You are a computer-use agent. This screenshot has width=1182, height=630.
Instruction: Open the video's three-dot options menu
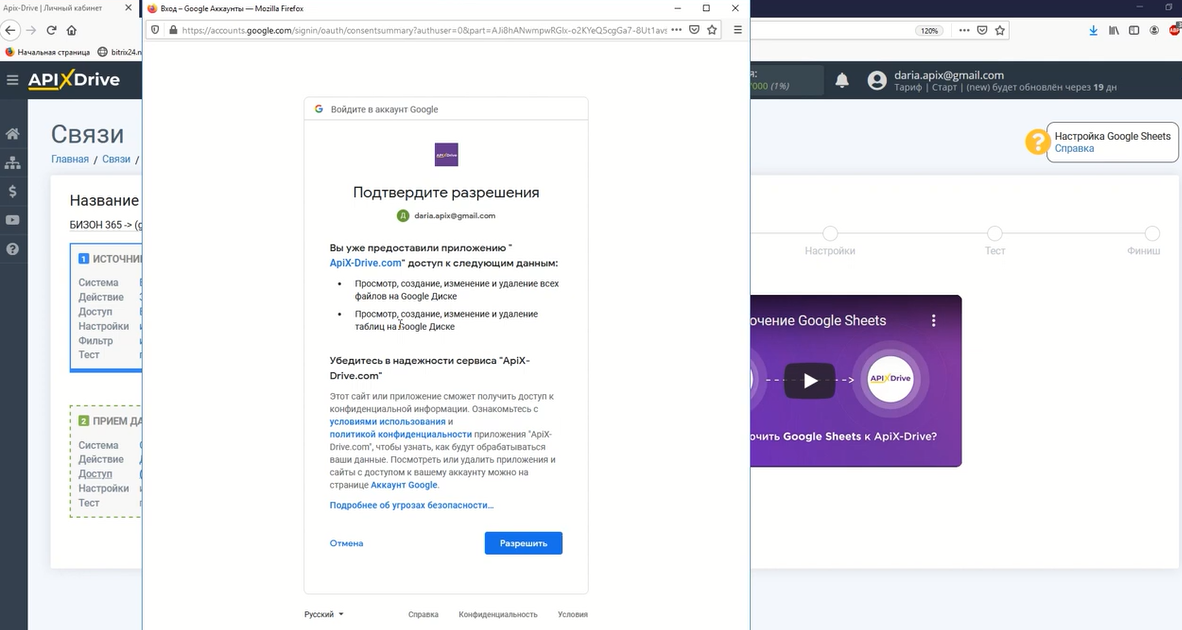point(933,320)
